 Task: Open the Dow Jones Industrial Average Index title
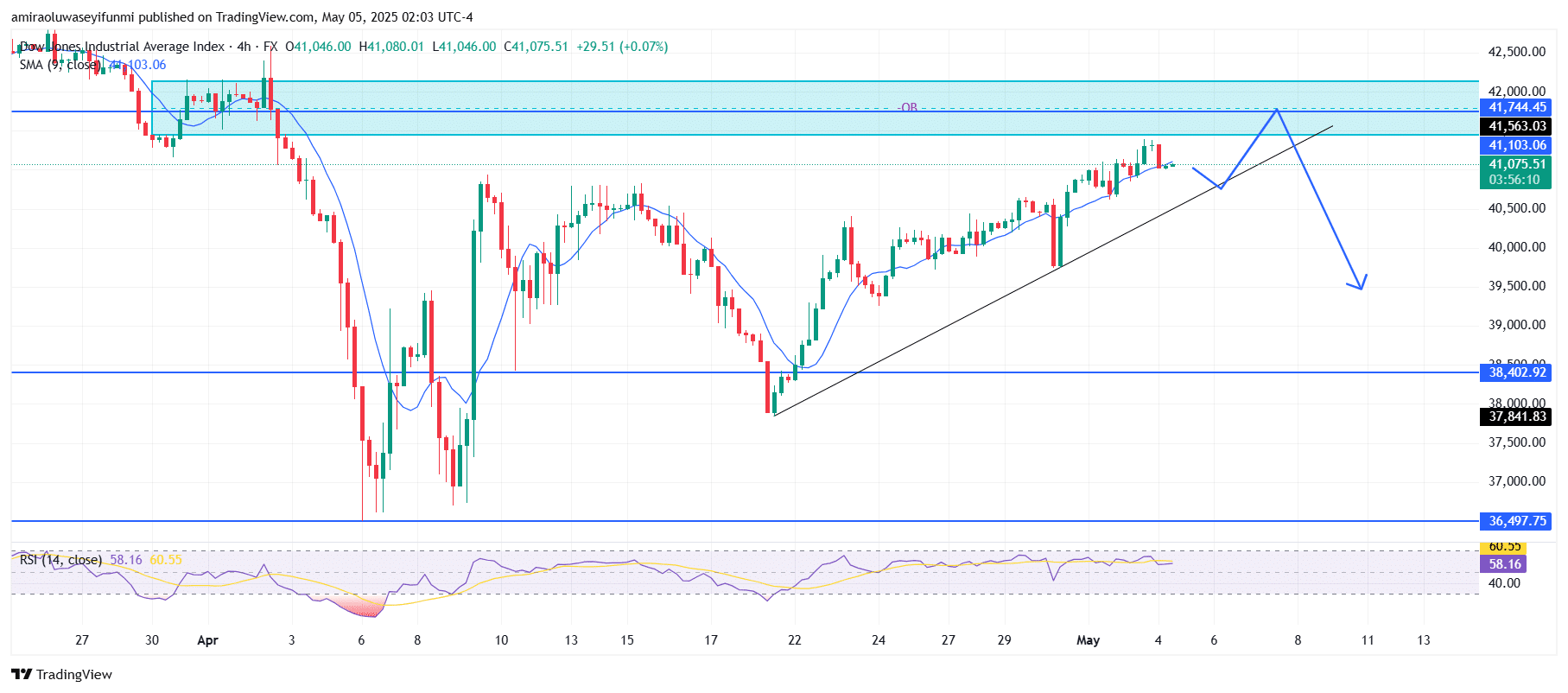click(x=122, y=47)
